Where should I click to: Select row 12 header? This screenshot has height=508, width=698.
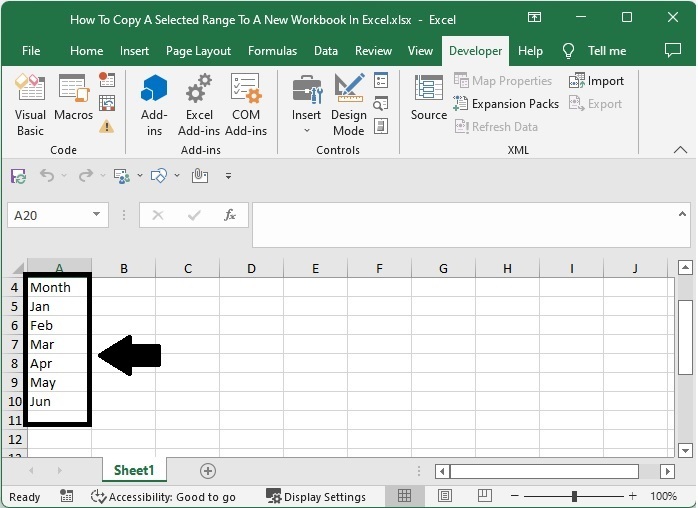(15, 439)
